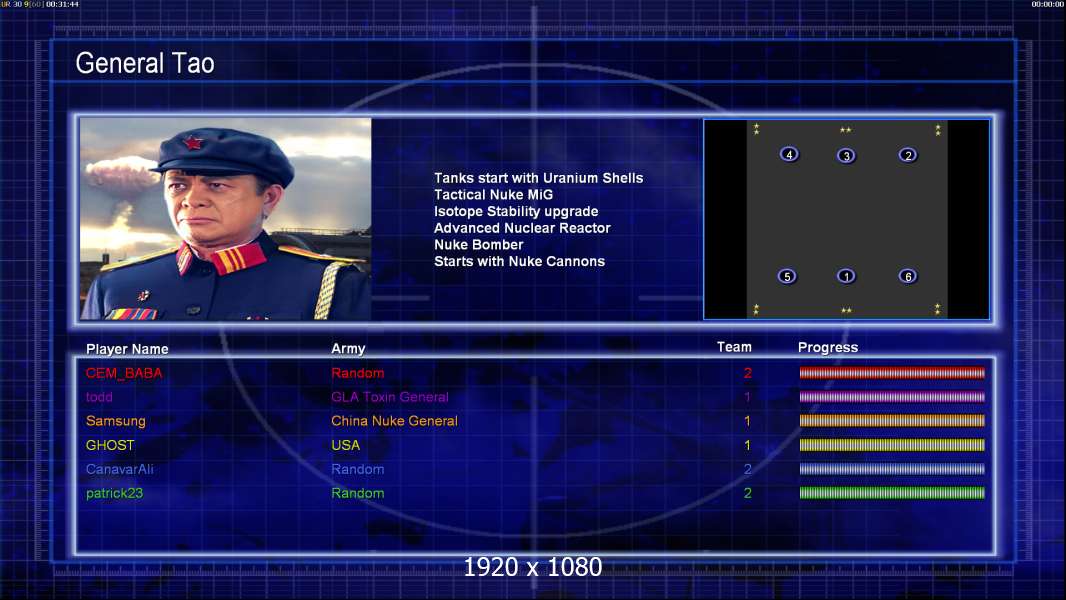Click the General Tao portrait image
This screenshot has width=1066, height=600.
pos(226,219)
